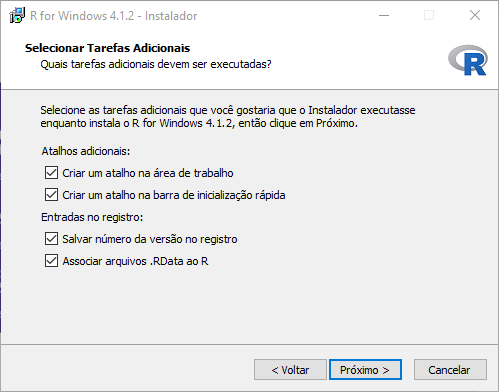This screenshot has width=499, height=392.
Task: Continue with the Próximo button
Action: point(365,370)
